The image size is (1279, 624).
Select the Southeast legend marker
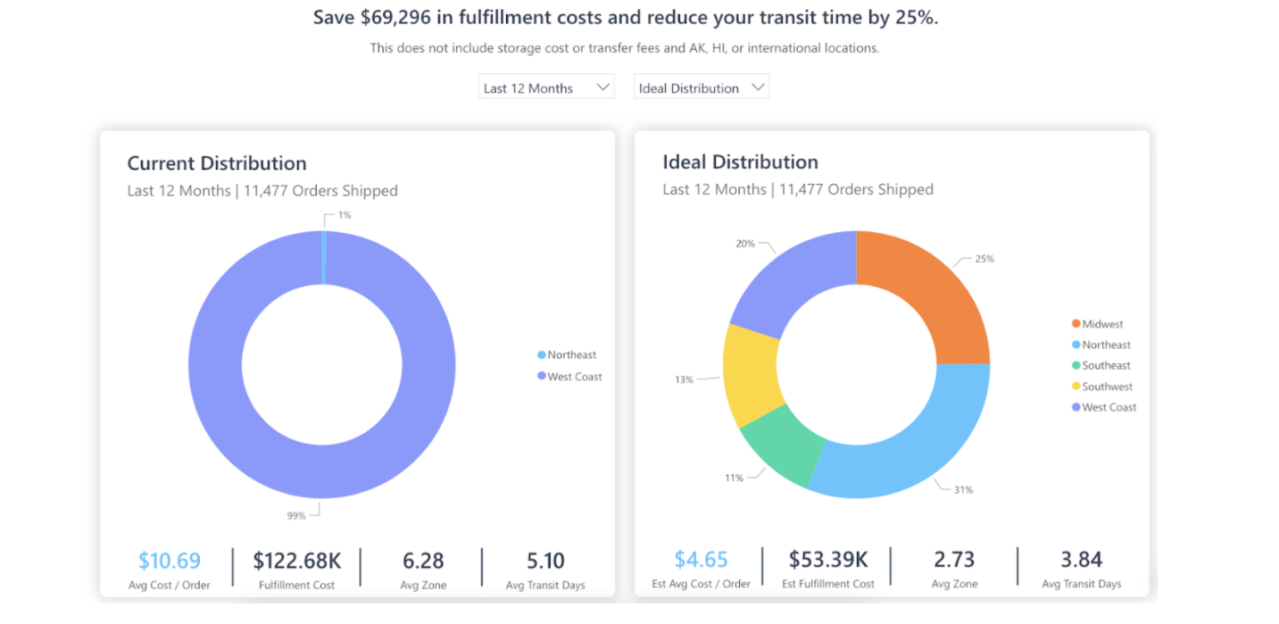tap(1076, 366)
